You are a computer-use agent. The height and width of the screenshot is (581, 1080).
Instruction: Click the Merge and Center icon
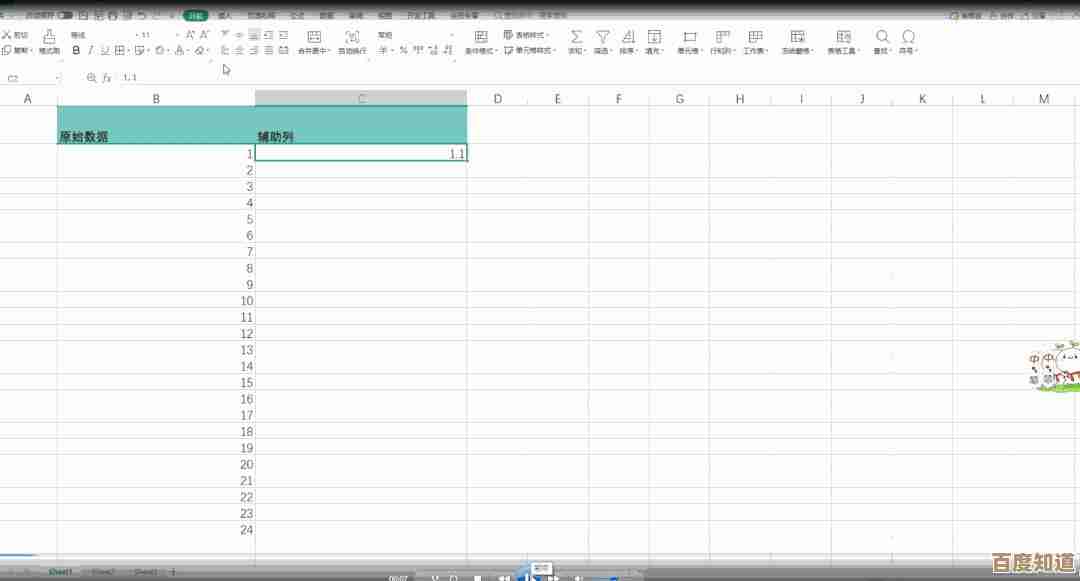(314, 37)
